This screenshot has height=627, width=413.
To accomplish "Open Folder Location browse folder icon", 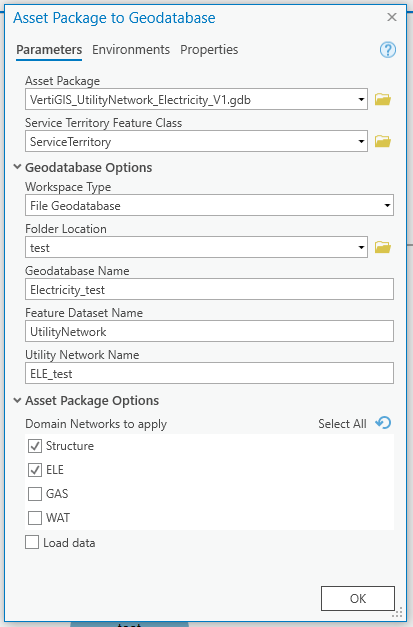I will [x=383, y=247].
